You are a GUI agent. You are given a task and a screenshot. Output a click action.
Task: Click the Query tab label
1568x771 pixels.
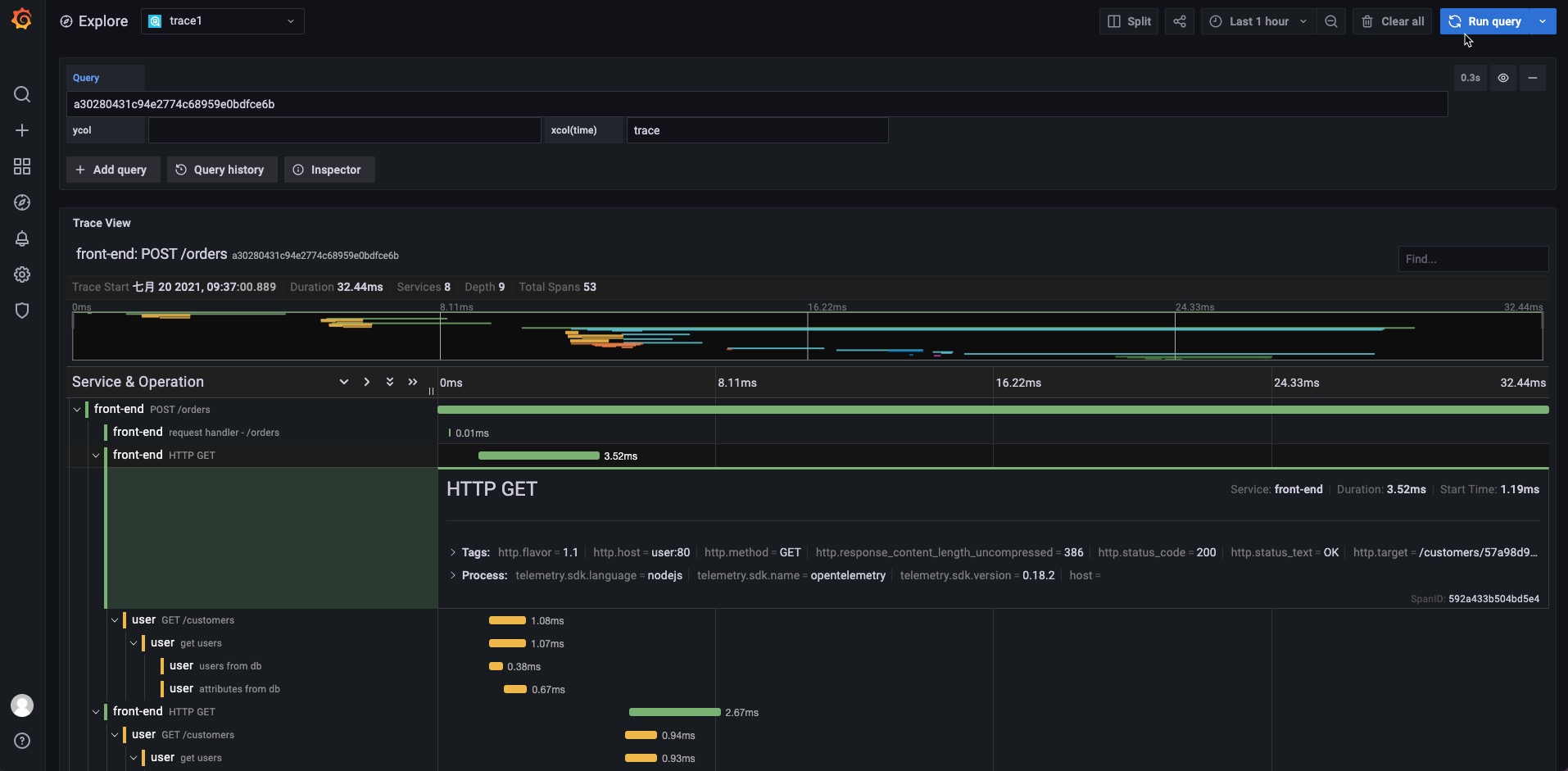[86, 78]
